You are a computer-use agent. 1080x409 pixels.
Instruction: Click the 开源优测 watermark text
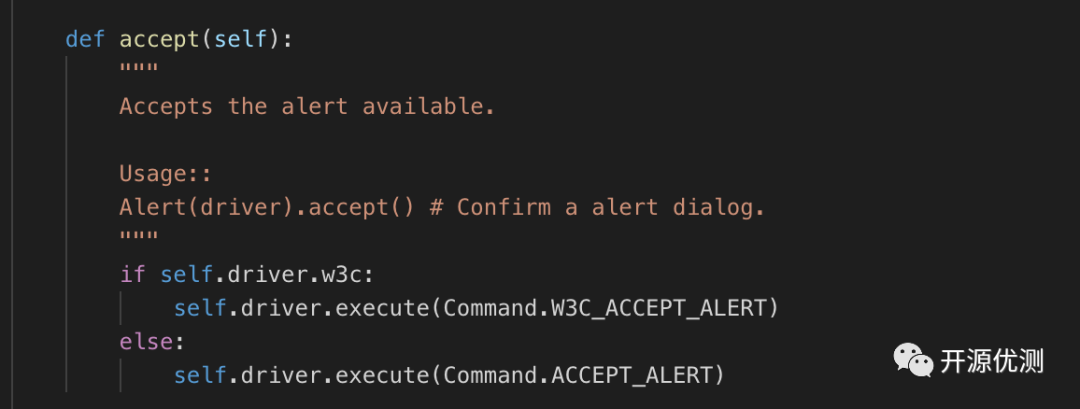pyautogui.click(x=991, y=360)
